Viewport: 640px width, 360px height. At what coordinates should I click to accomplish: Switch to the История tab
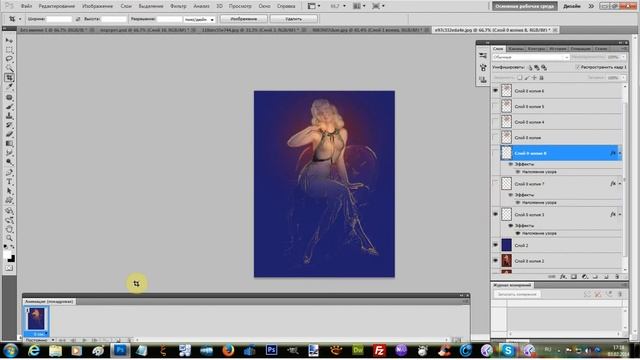point(558,49)
